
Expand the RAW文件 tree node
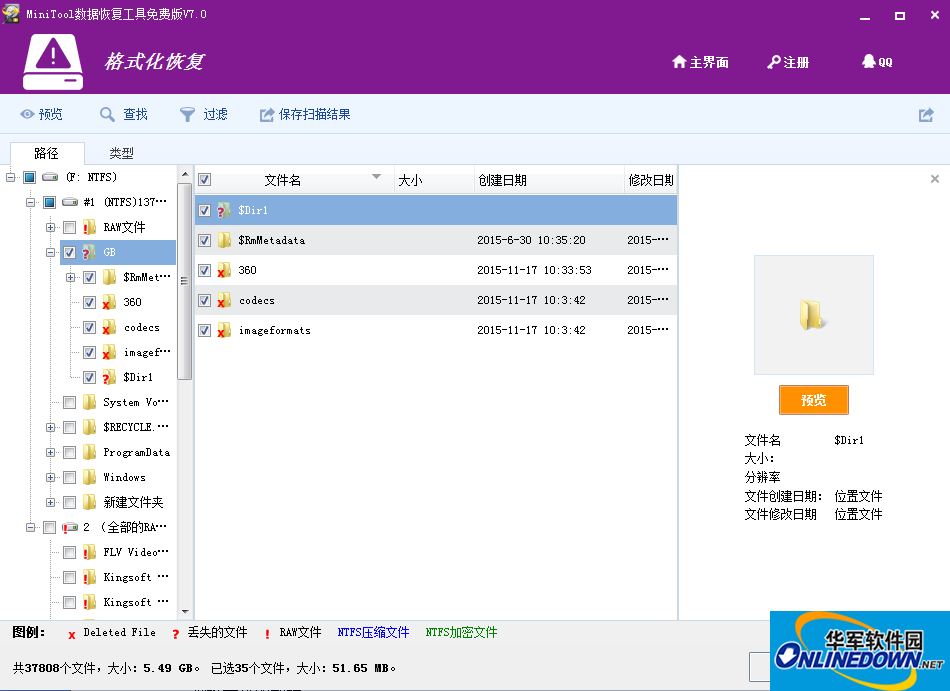(50, 227)
